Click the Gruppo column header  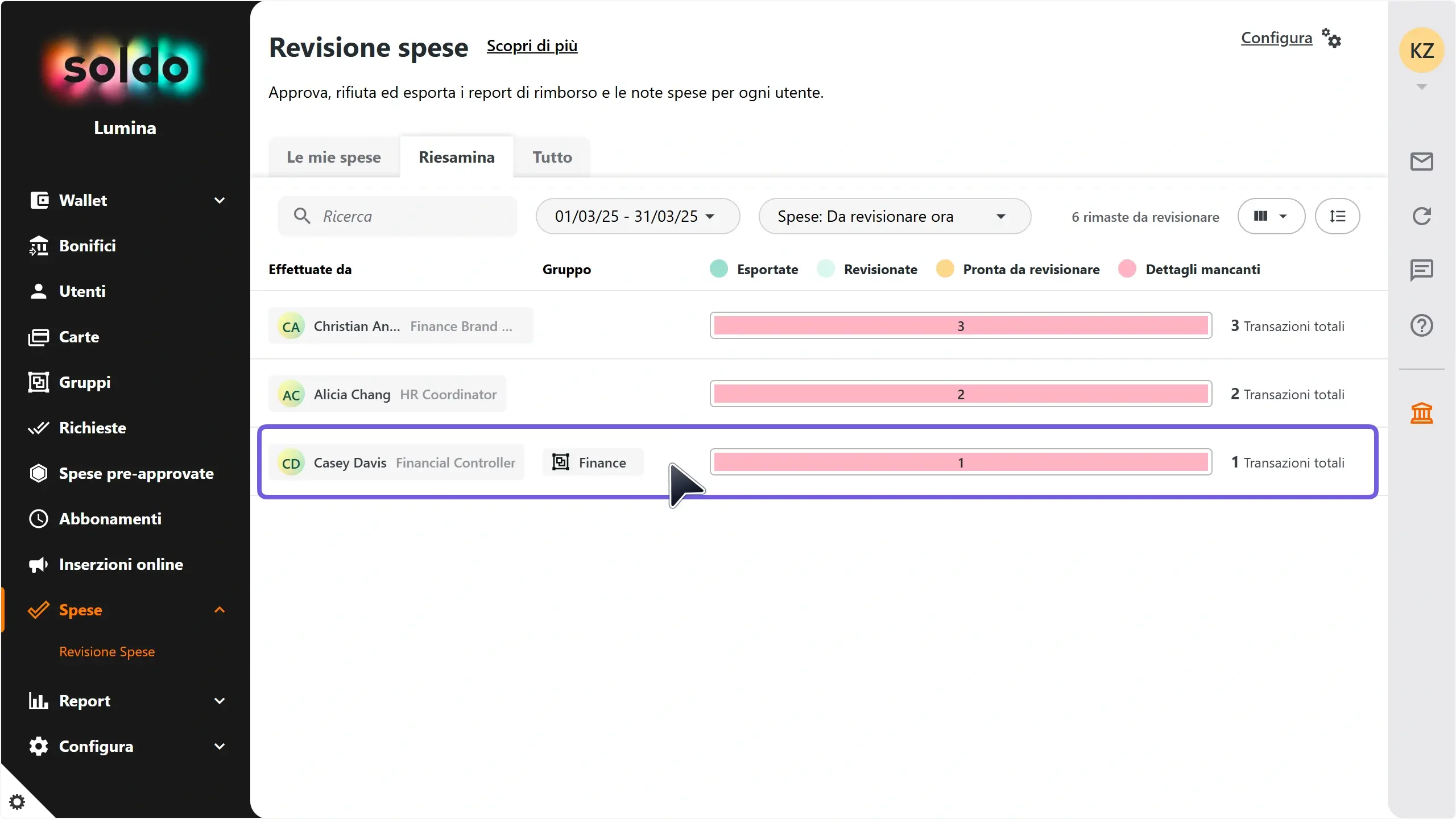point(566,270)
